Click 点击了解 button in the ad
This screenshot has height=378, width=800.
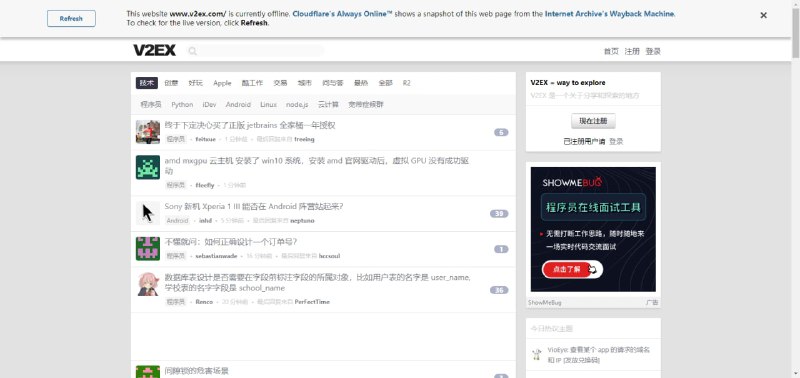(572, 269)
